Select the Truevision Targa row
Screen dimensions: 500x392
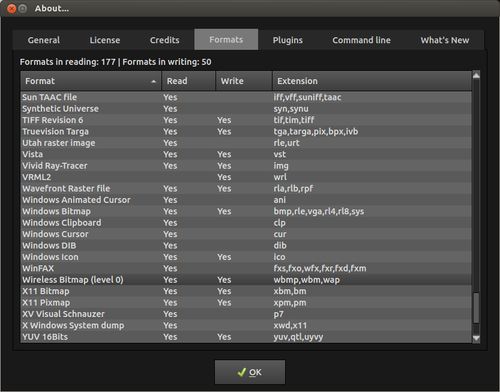click(x=246, y=131)
